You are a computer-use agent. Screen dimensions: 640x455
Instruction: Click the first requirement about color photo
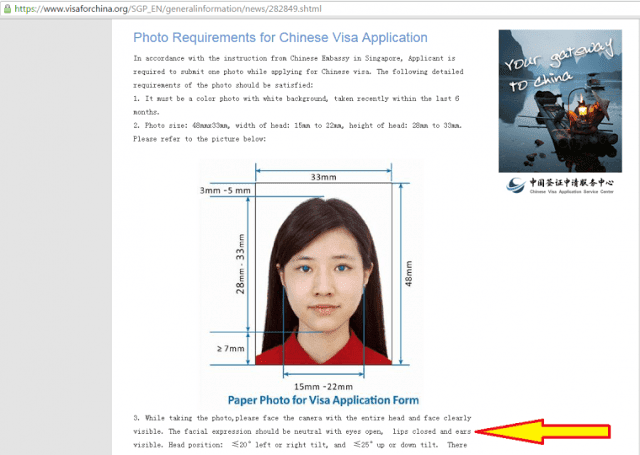pos(296,105)
